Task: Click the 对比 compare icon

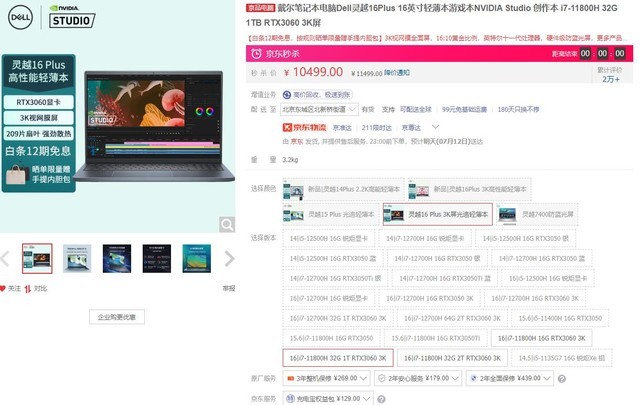Action: click(x=27, y=289)
